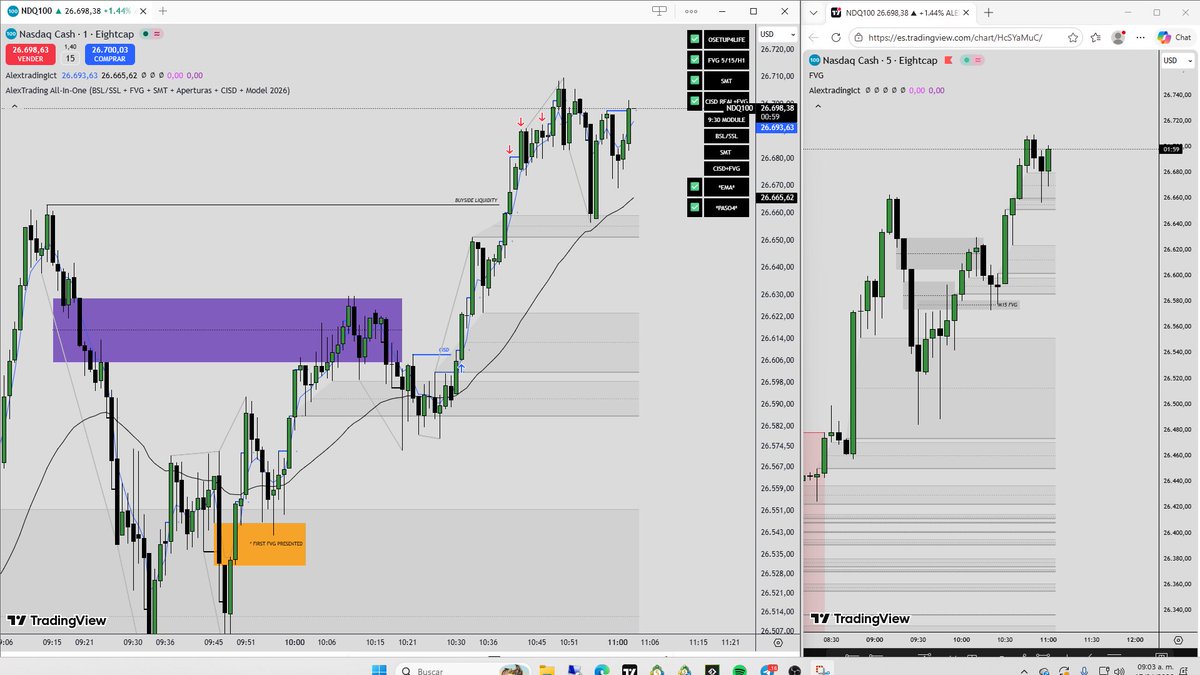The height and width of the screenshot is (675, 1200).
Task: Click the black 26.665,62 price label
Action: (x=777, y=198)
